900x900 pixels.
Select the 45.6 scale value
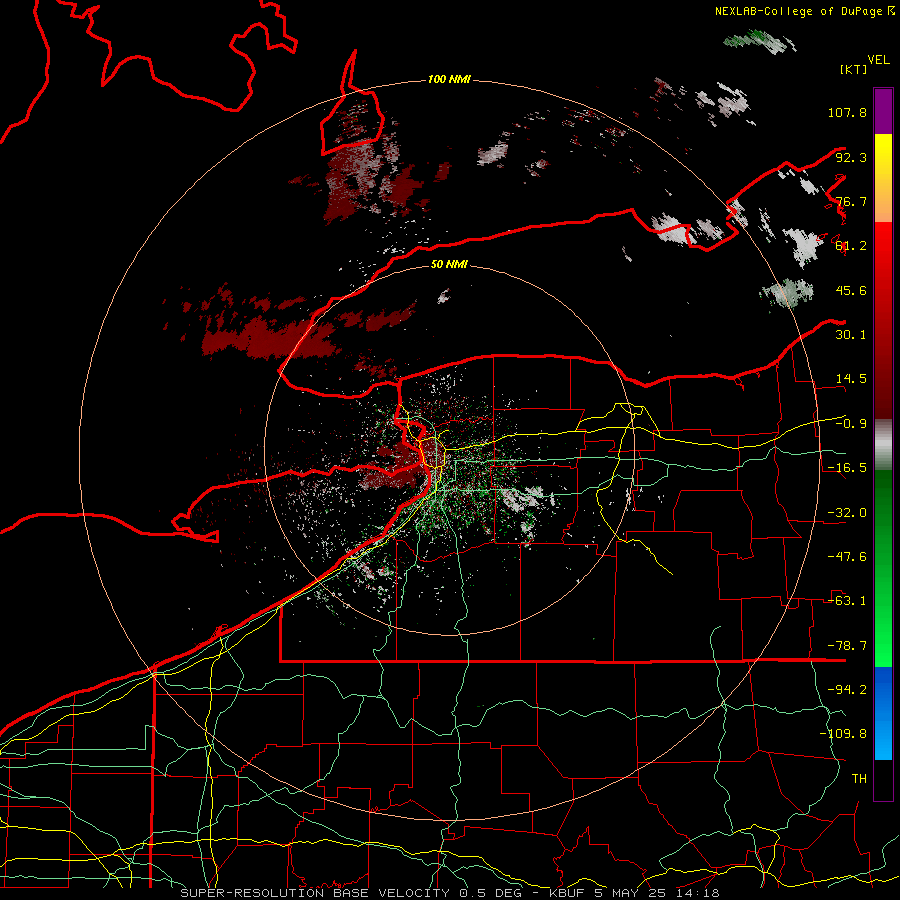click(851, 290)
